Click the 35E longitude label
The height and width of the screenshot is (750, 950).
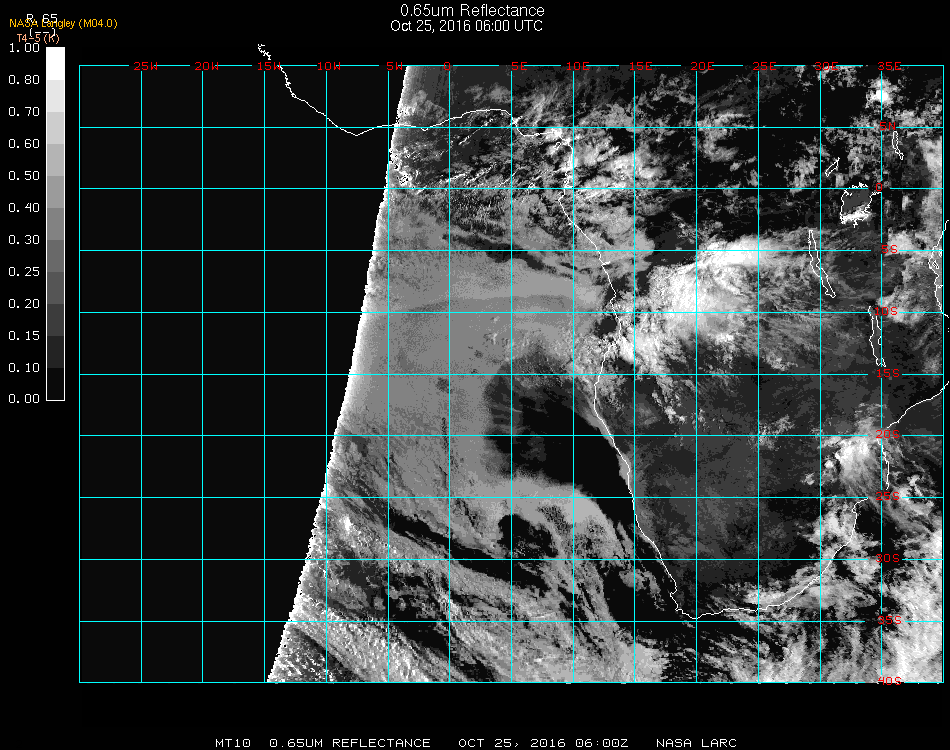(x=889, y=67)
